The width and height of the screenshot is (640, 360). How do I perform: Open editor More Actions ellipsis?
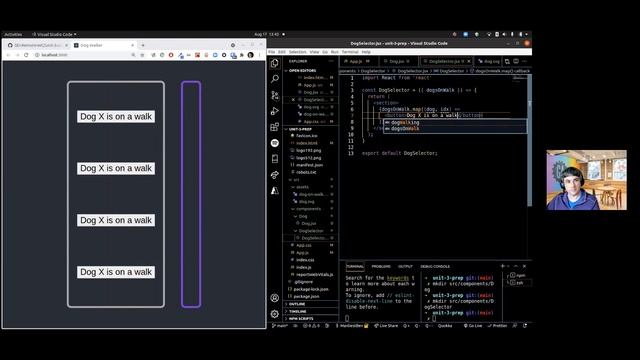click(x=524, y=61)
